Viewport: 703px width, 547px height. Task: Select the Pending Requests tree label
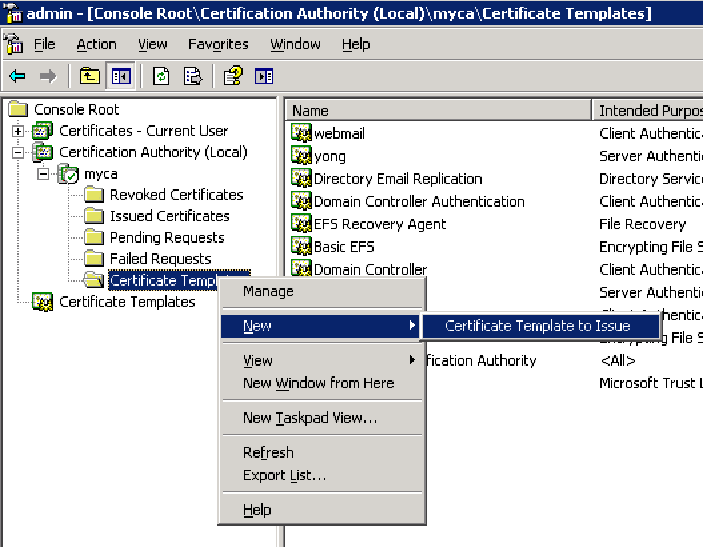[x=167, y=238]
